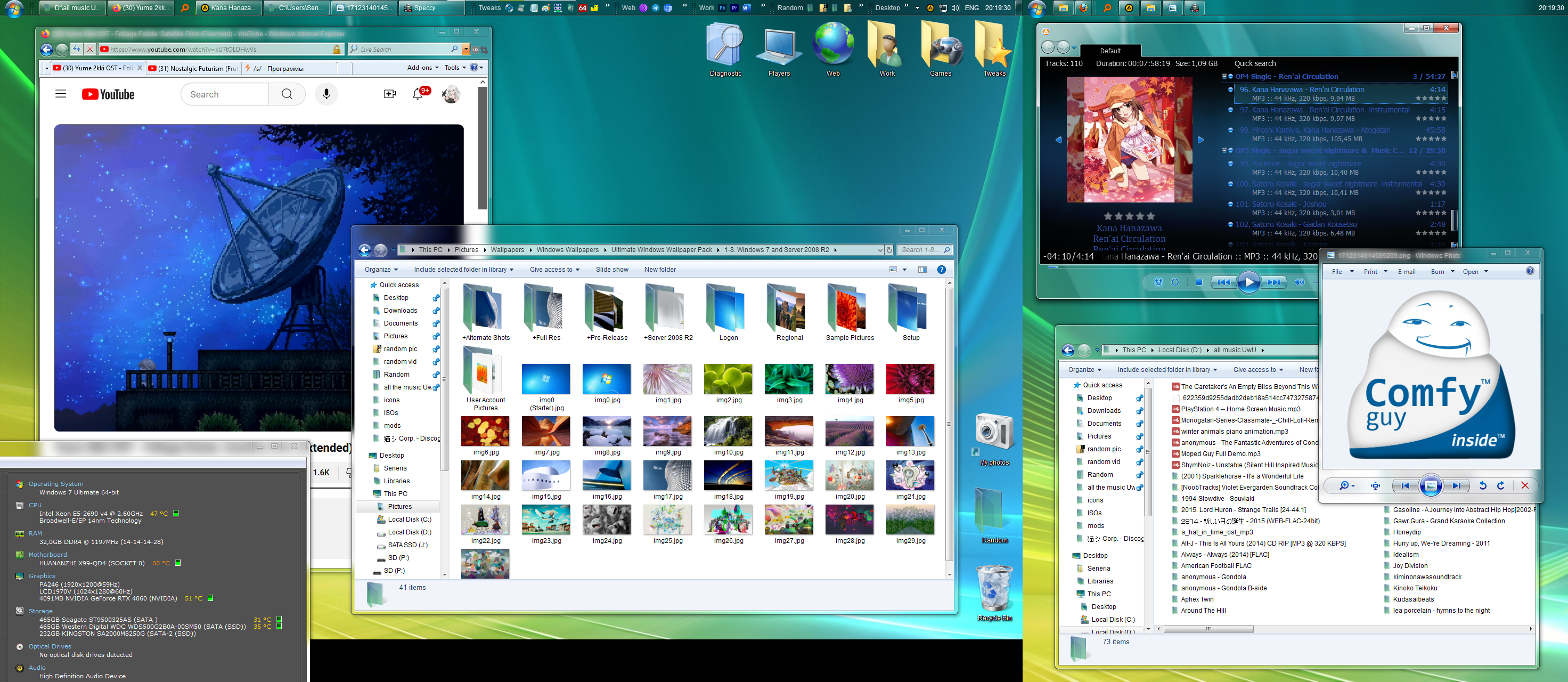Open Give access to in Wallpapers explorer

click(x=554, y=269)
